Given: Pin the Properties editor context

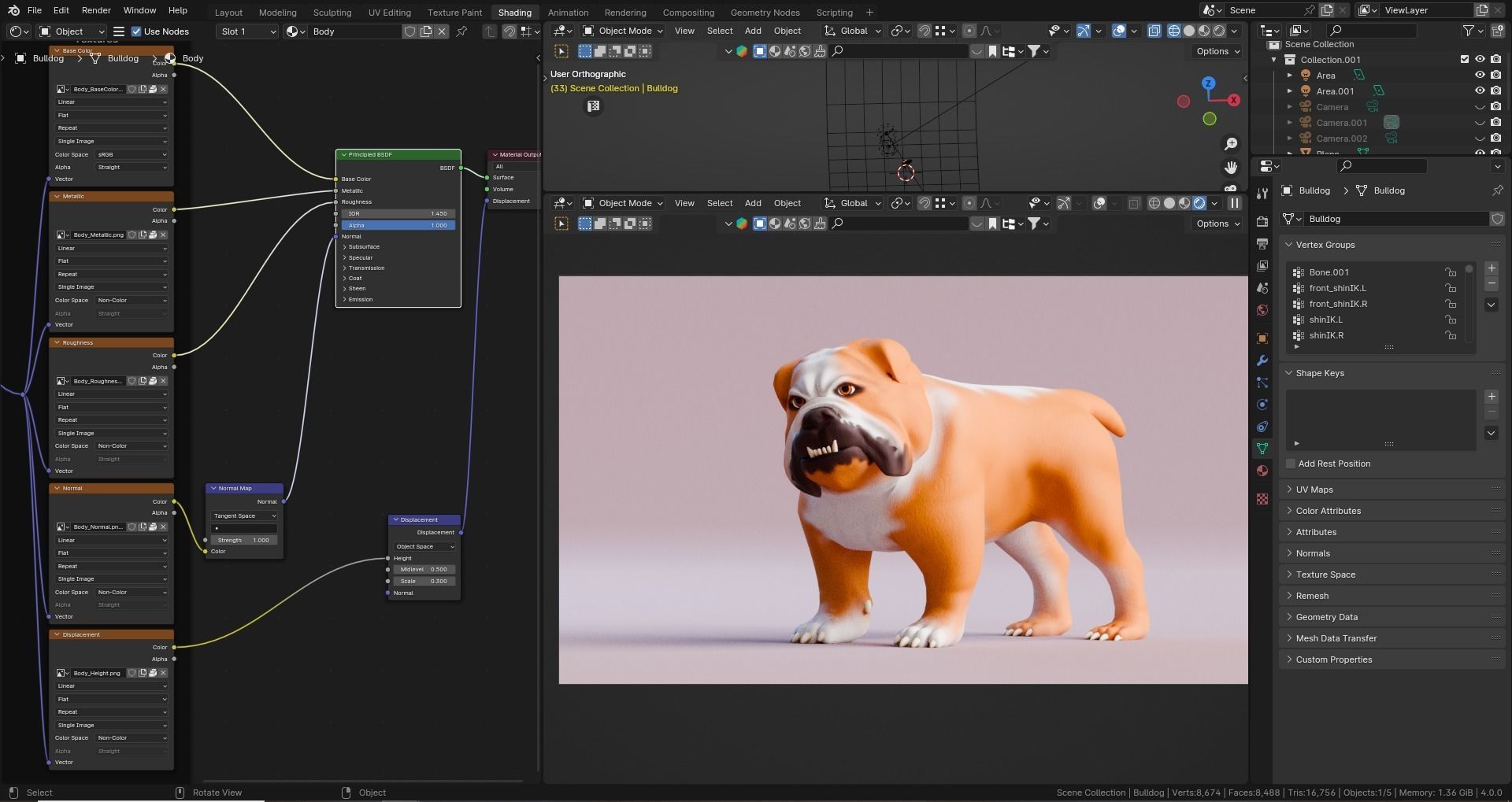Looking at the screenshot, I should (x=1497, y=190).
